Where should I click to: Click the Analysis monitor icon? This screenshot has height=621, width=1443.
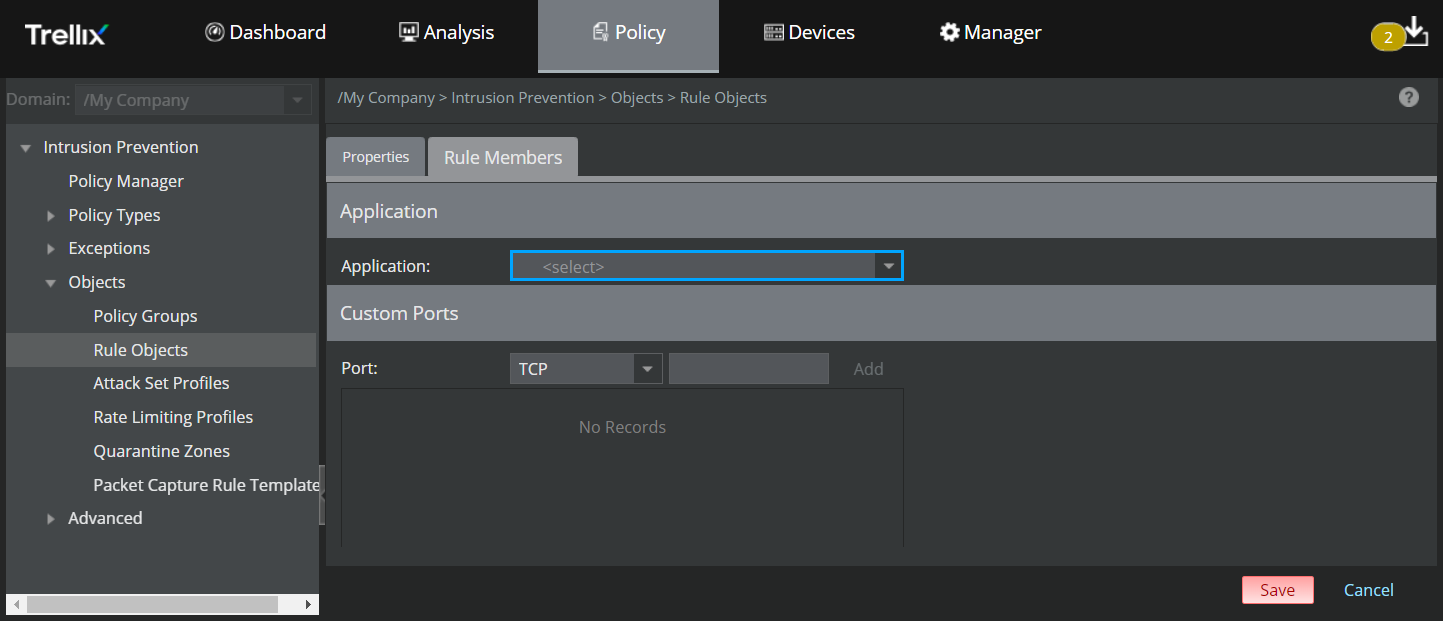click(409, 32)
